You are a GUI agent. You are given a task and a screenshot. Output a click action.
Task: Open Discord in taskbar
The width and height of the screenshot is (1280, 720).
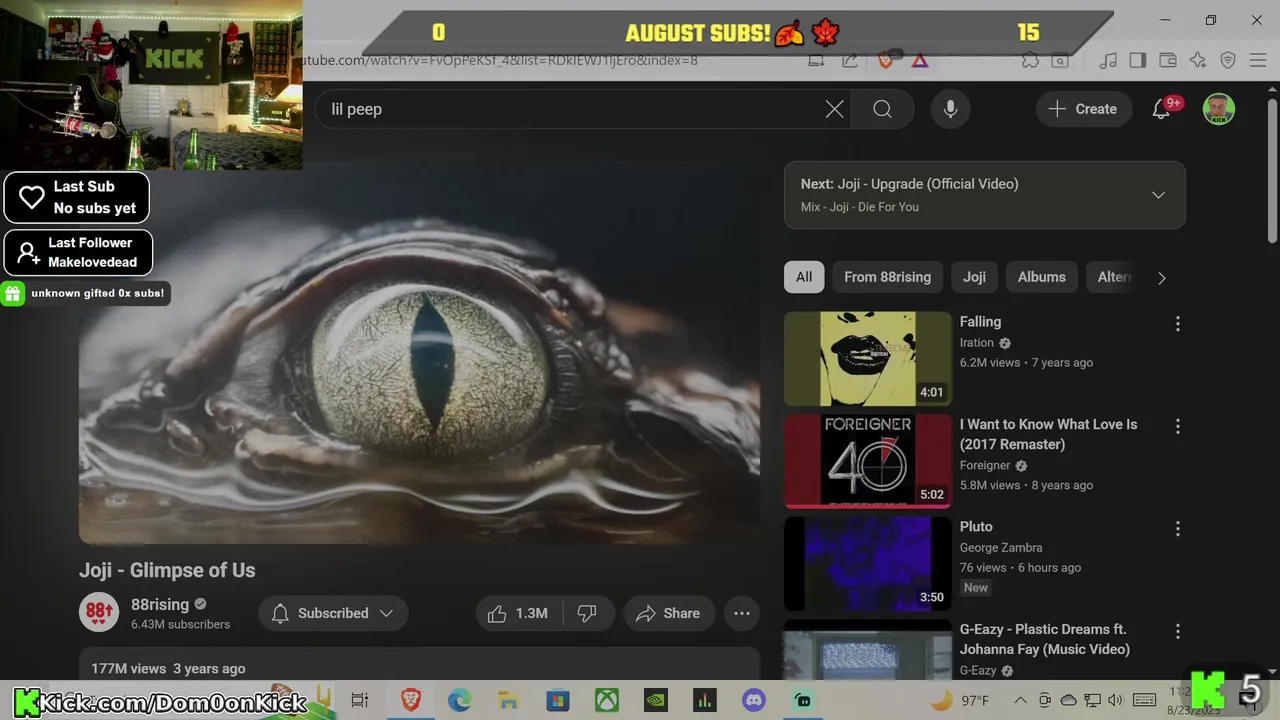(x=754, y=700)
